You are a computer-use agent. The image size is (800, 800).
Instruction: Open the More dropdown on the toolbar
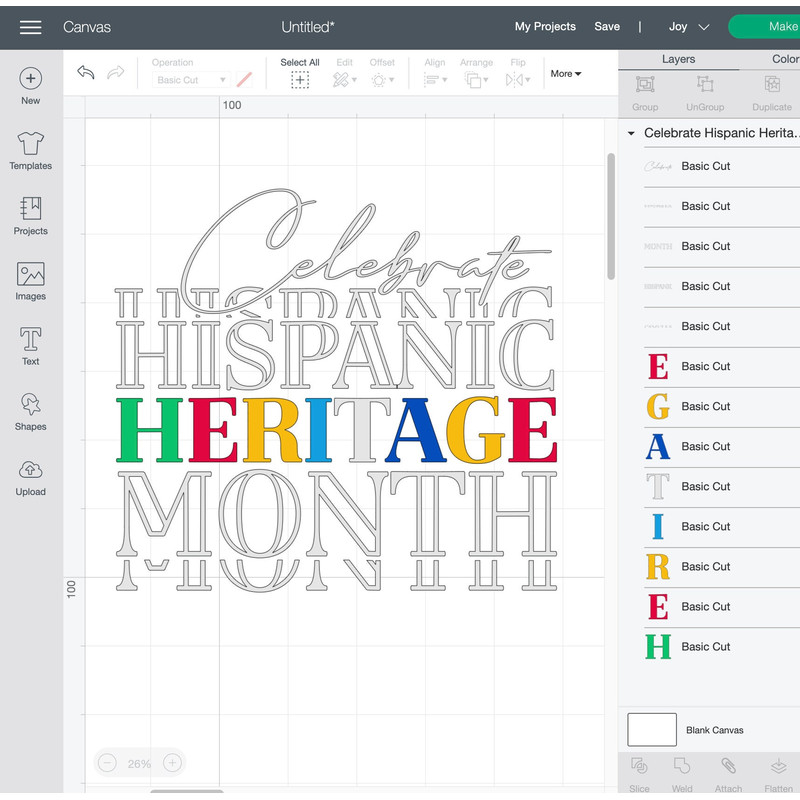coord(565,73)
